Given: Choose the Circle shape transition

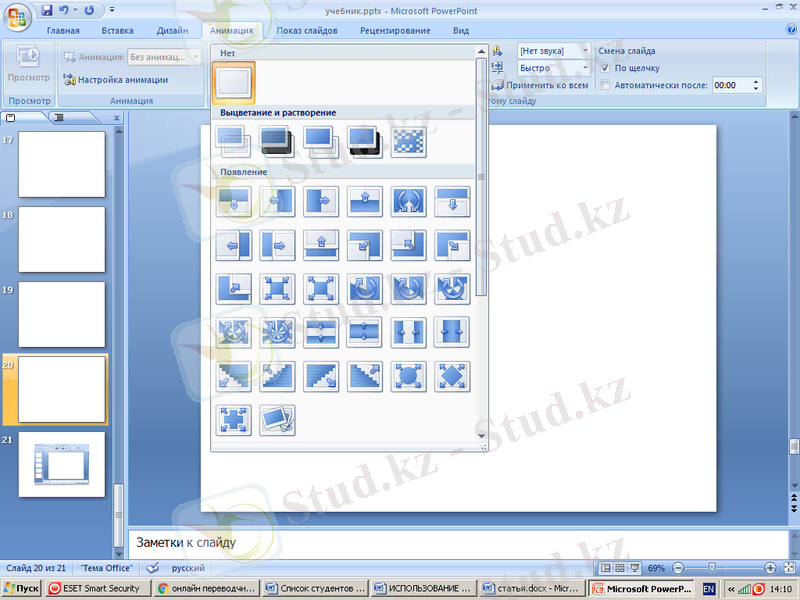Looking at the screenshot, I should 409,376.
